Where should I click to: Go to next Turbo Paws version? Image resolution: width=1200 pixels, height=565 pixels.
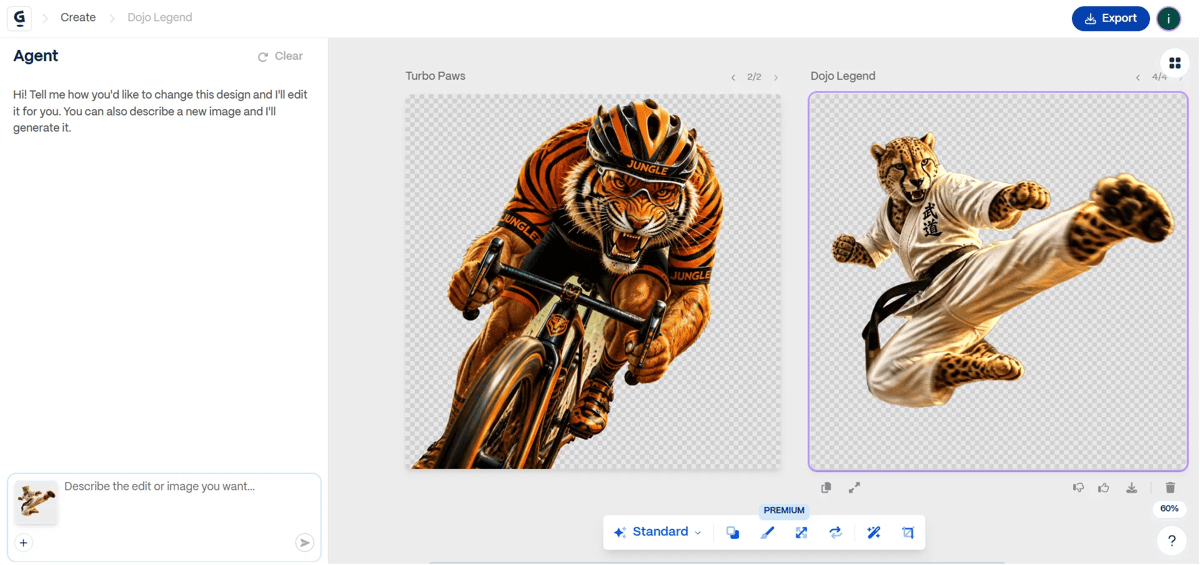(776, 77)
